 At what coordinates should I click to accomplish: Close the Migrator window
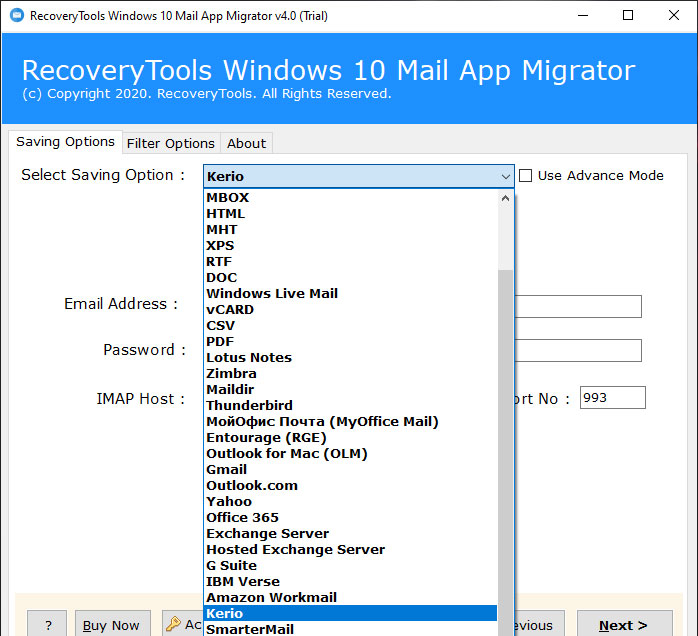tap(674, 16)
